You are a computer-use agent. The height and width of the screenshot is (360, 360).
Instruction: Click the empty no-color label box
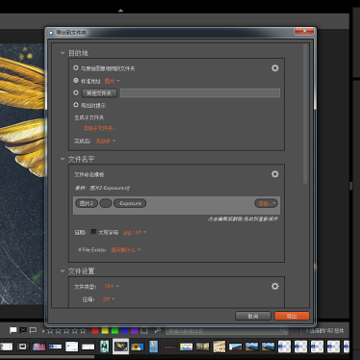coord(144,330)
